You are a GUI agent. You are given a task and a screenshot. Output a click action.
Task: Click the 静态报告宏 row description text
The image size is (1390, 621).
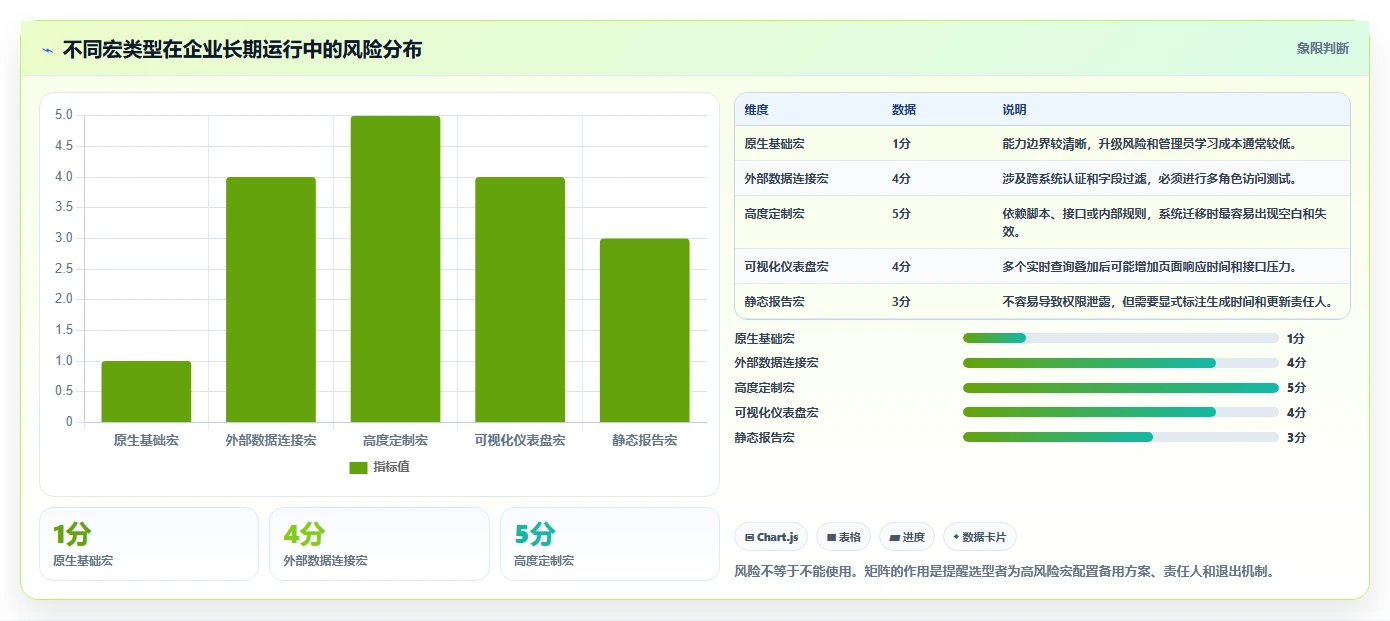click(x=1168, y=301)
